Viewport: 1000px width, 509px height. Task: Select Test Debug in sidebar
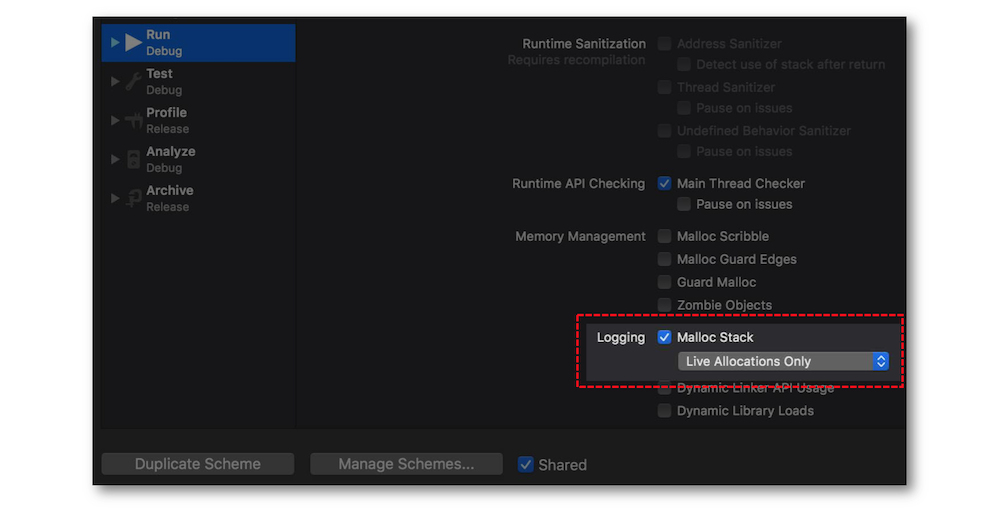tap(198, 82)
